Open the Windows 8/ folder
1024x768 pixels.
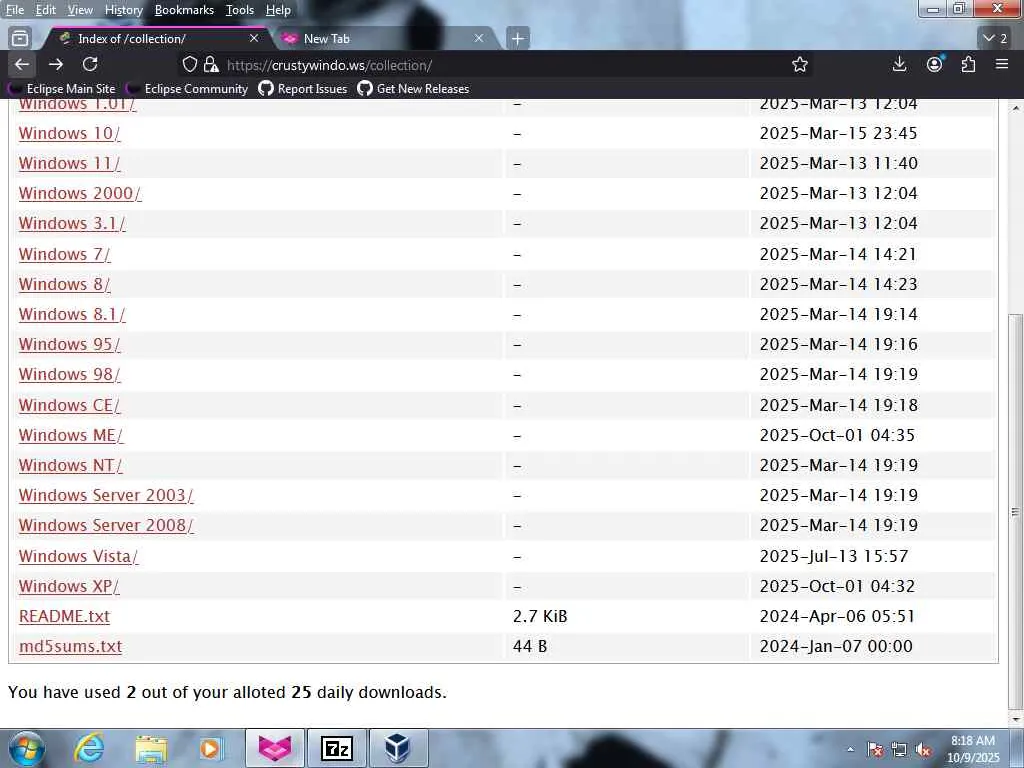[x=65, y=284]
